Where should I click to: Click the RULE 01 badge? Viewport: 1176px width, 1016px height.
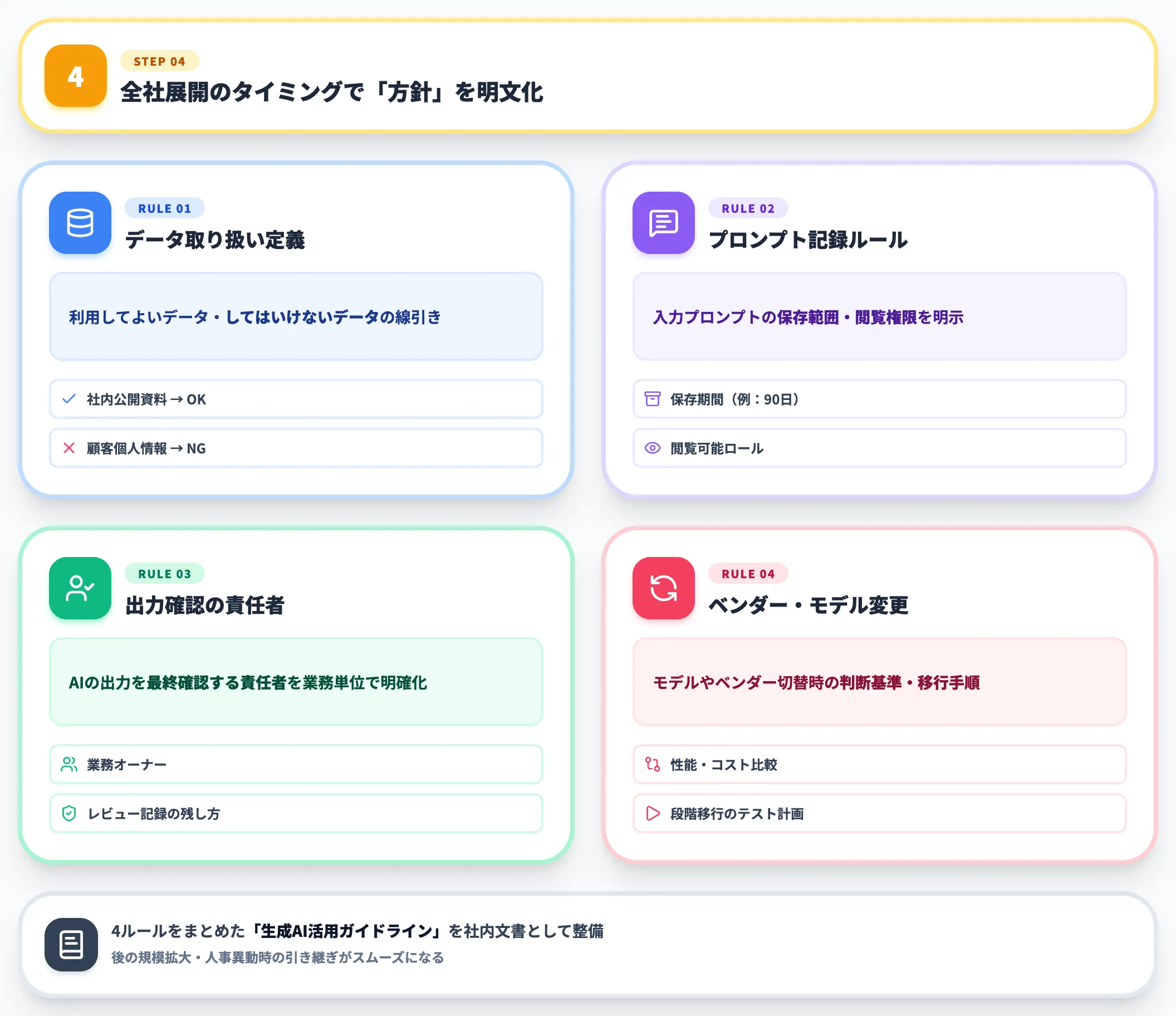pos(165,208)
